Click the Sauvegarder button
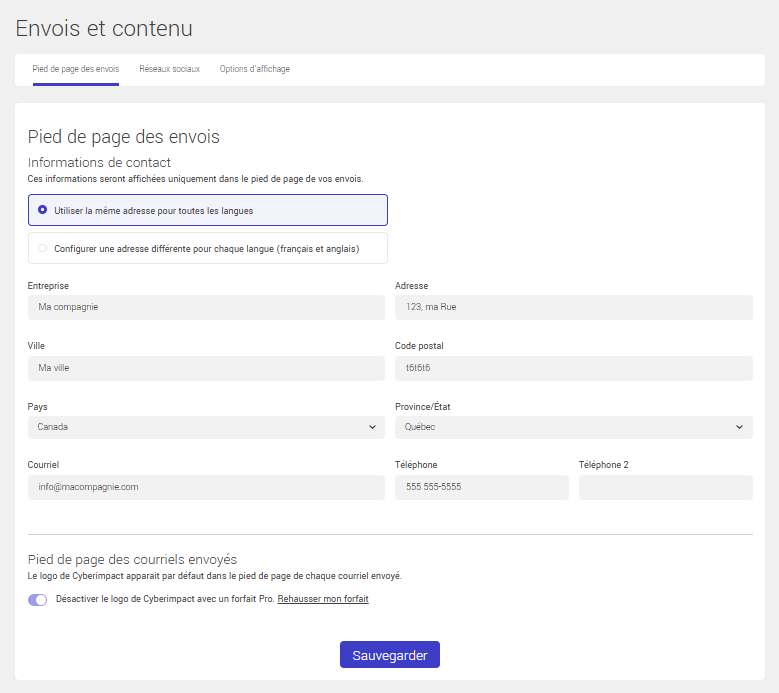 pyautogui.click(x=390, y=655)
